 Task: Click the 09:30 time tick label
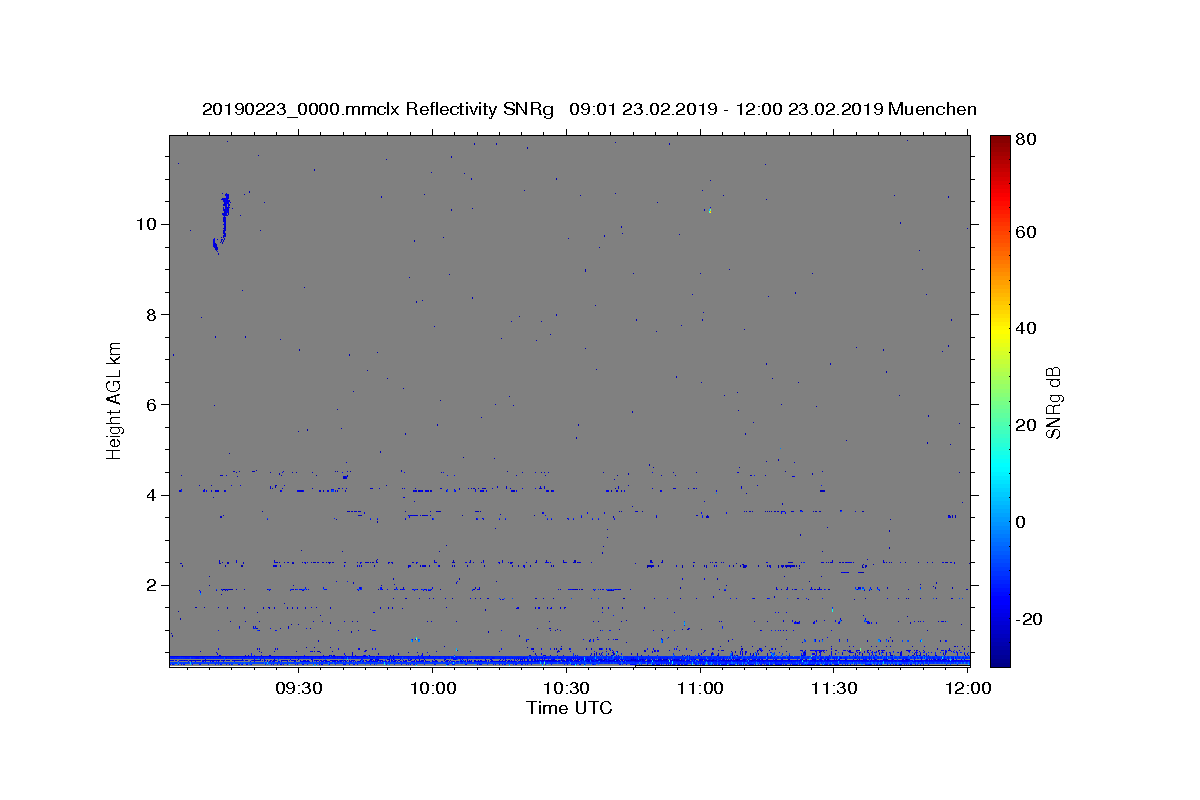[298, 688]
